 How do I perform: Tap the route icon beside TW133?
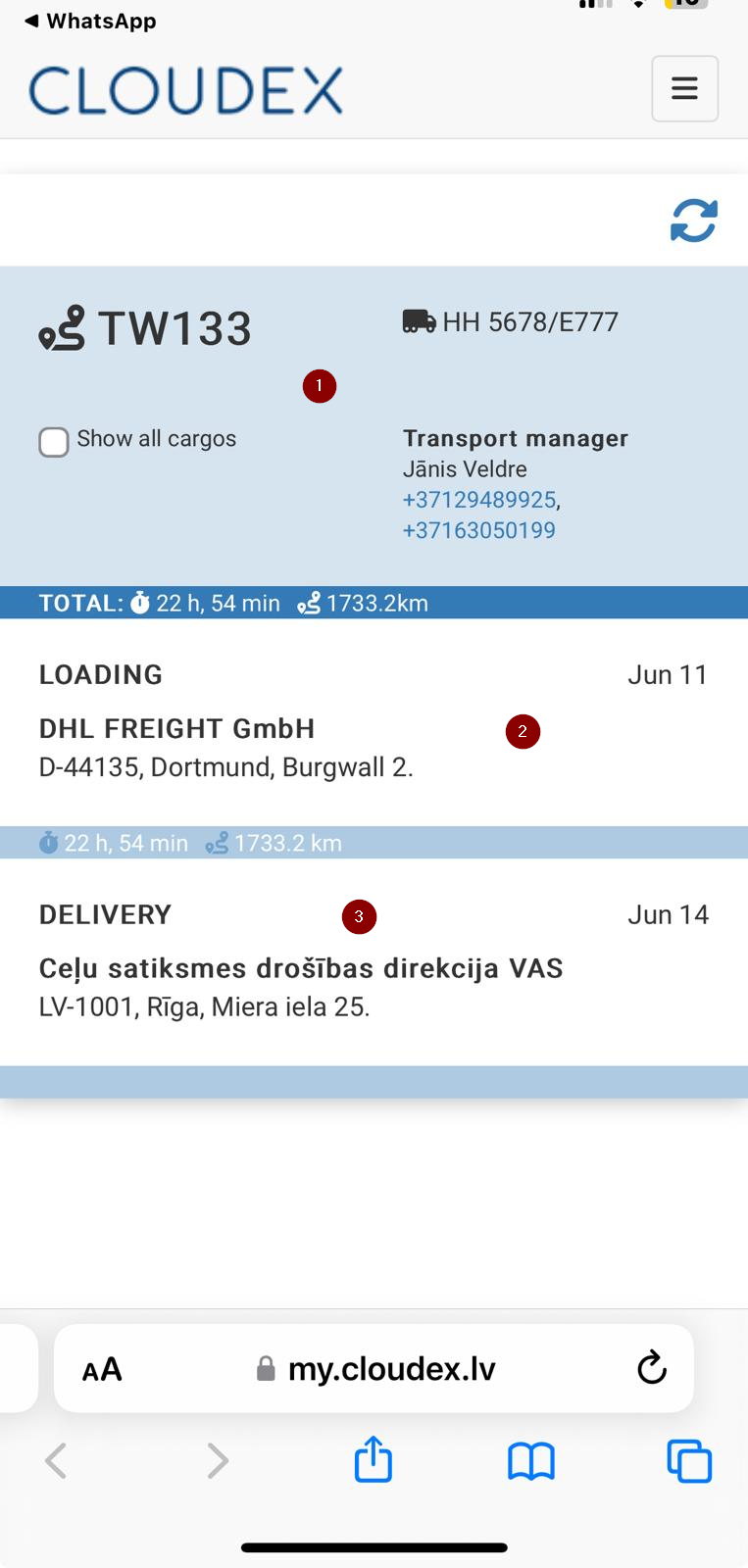pos(62,328)
